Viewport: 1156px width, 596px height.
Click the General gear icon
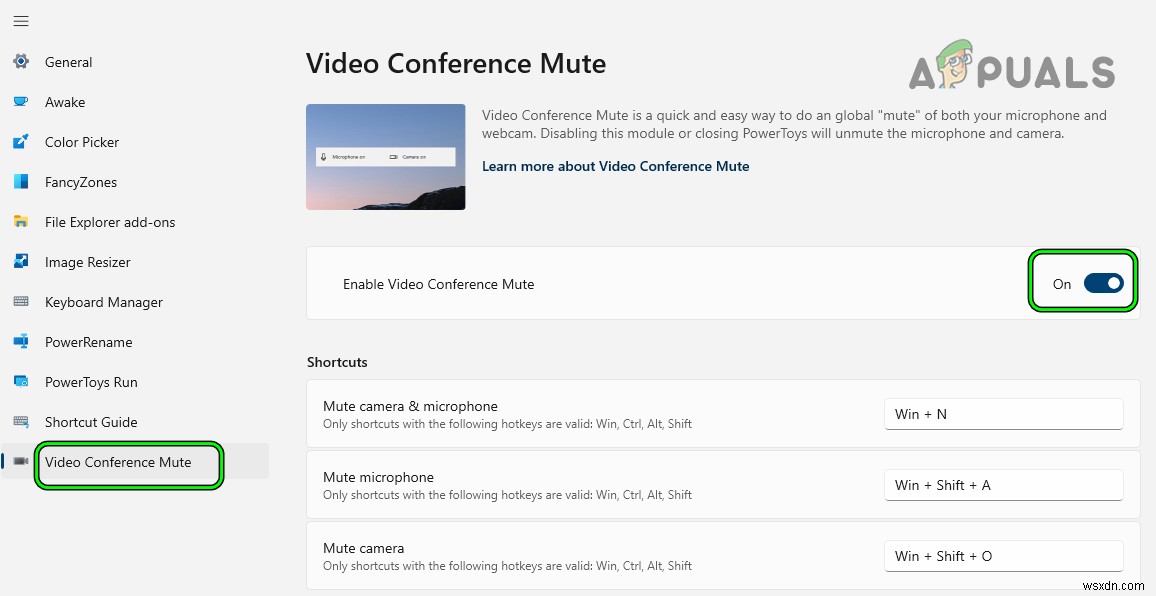21,62
